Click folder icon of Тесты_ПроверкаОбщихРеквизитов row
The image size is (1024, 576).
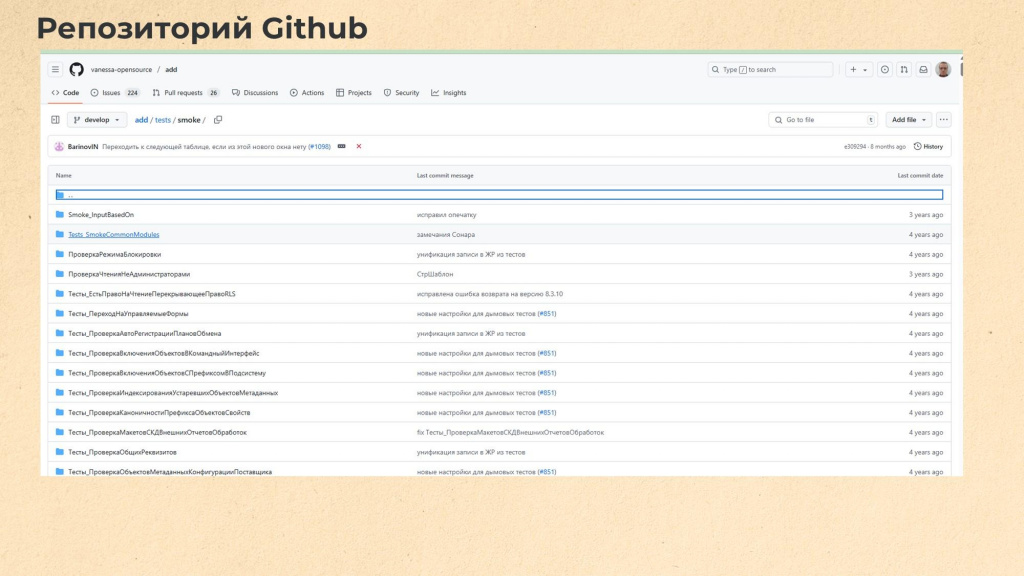click(x=59, y=452)
